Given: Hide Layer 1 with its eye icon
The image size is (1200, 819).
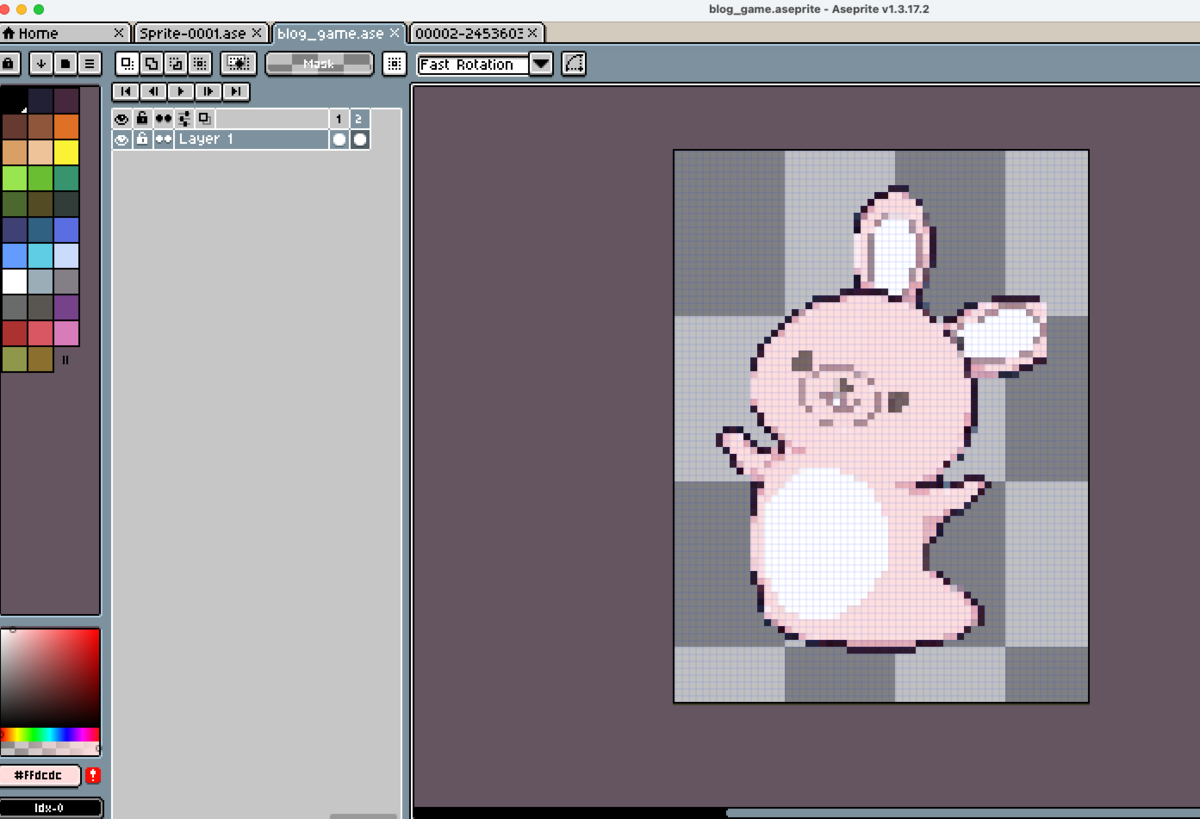Looking at the screenshot, I should (122, 139).
